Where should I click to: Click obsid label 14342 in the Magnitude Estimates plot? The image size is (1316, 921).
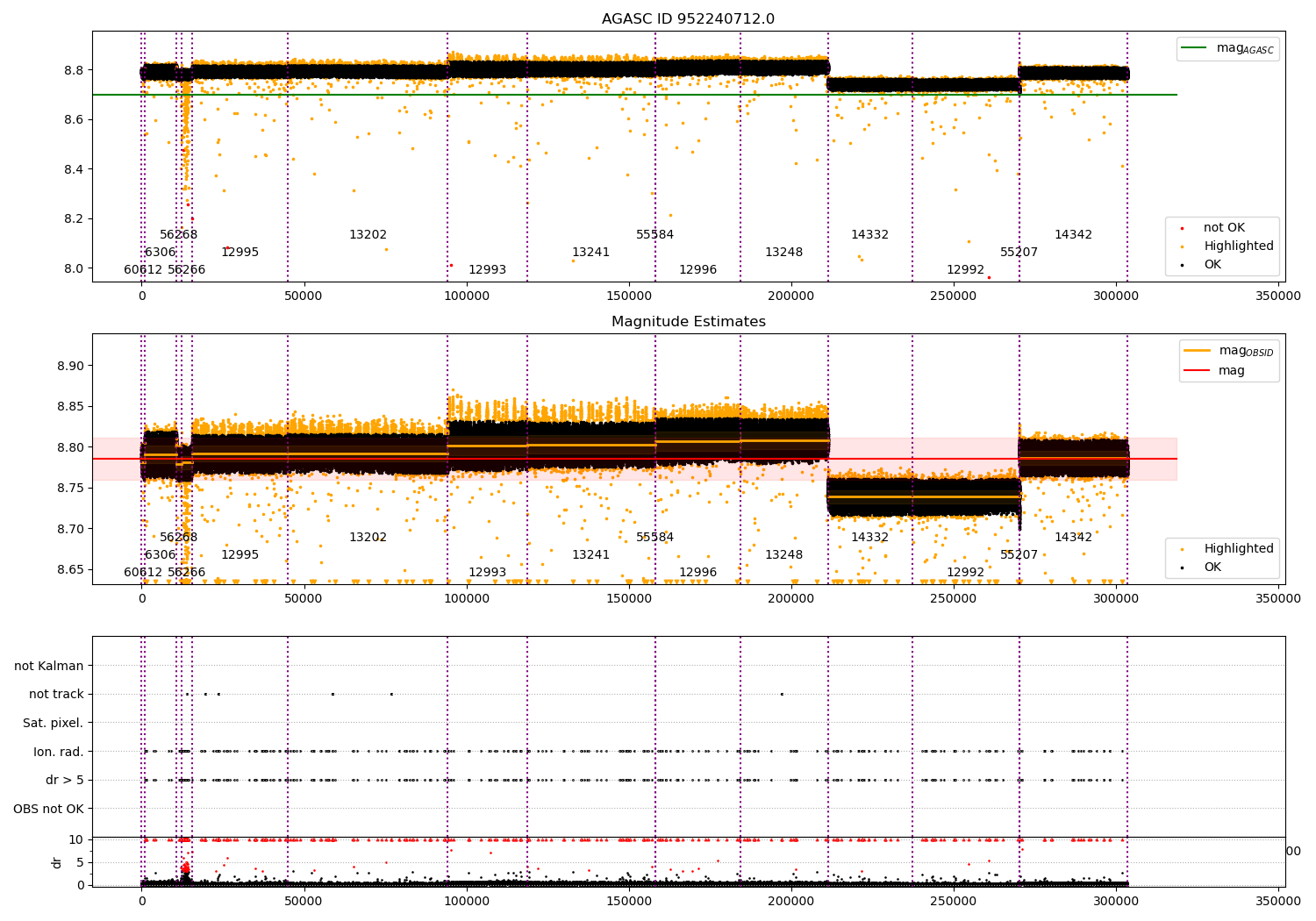[x=1074, y=538]
